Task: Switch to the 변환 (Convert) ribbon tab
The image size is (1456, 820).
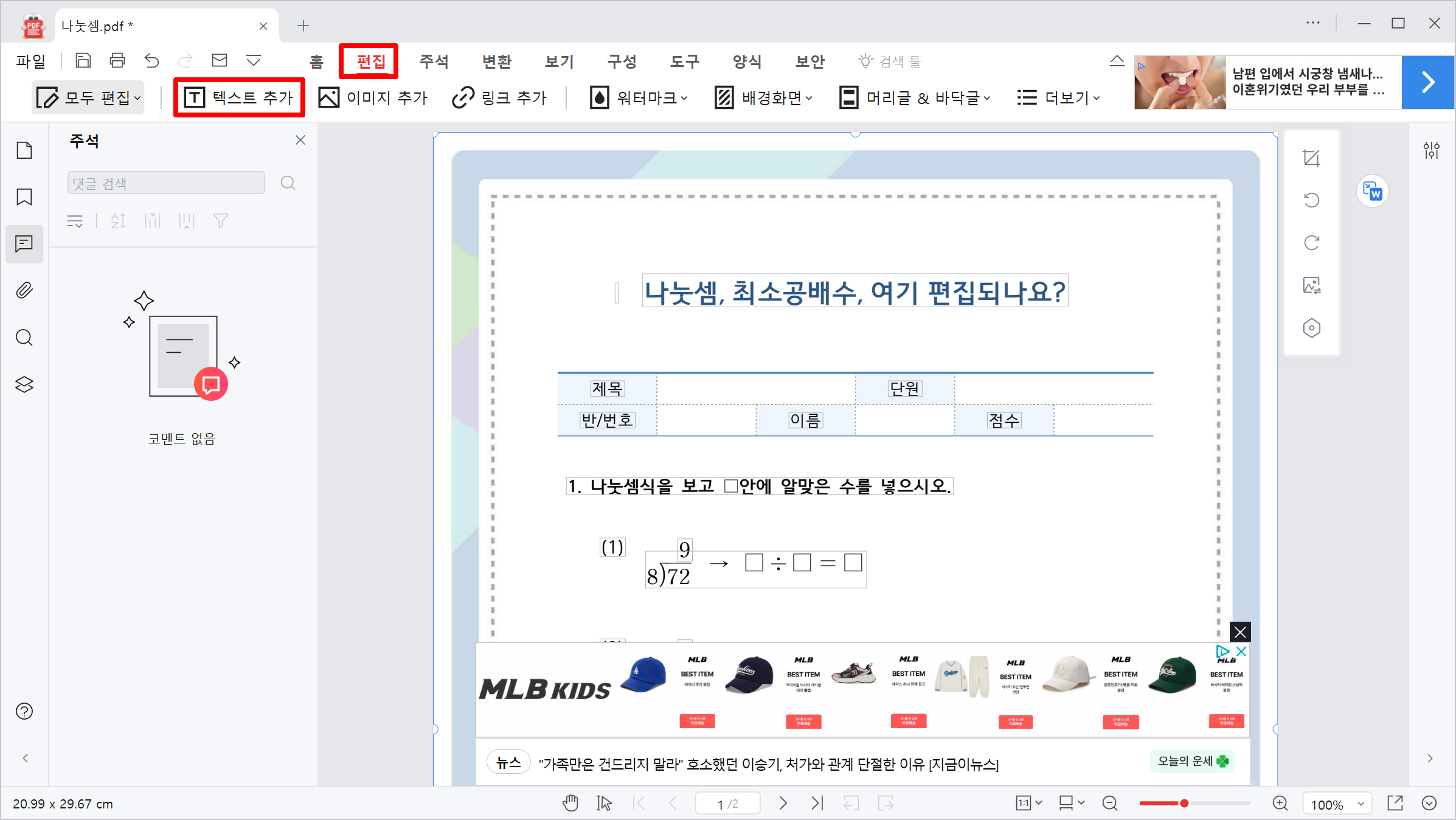Action: coord(496,61)
